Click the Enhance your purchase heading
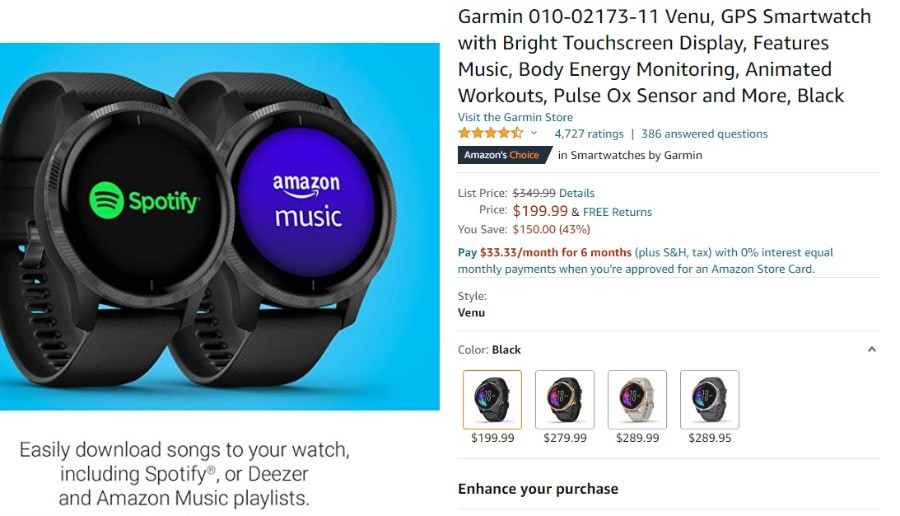 point(538,489)
